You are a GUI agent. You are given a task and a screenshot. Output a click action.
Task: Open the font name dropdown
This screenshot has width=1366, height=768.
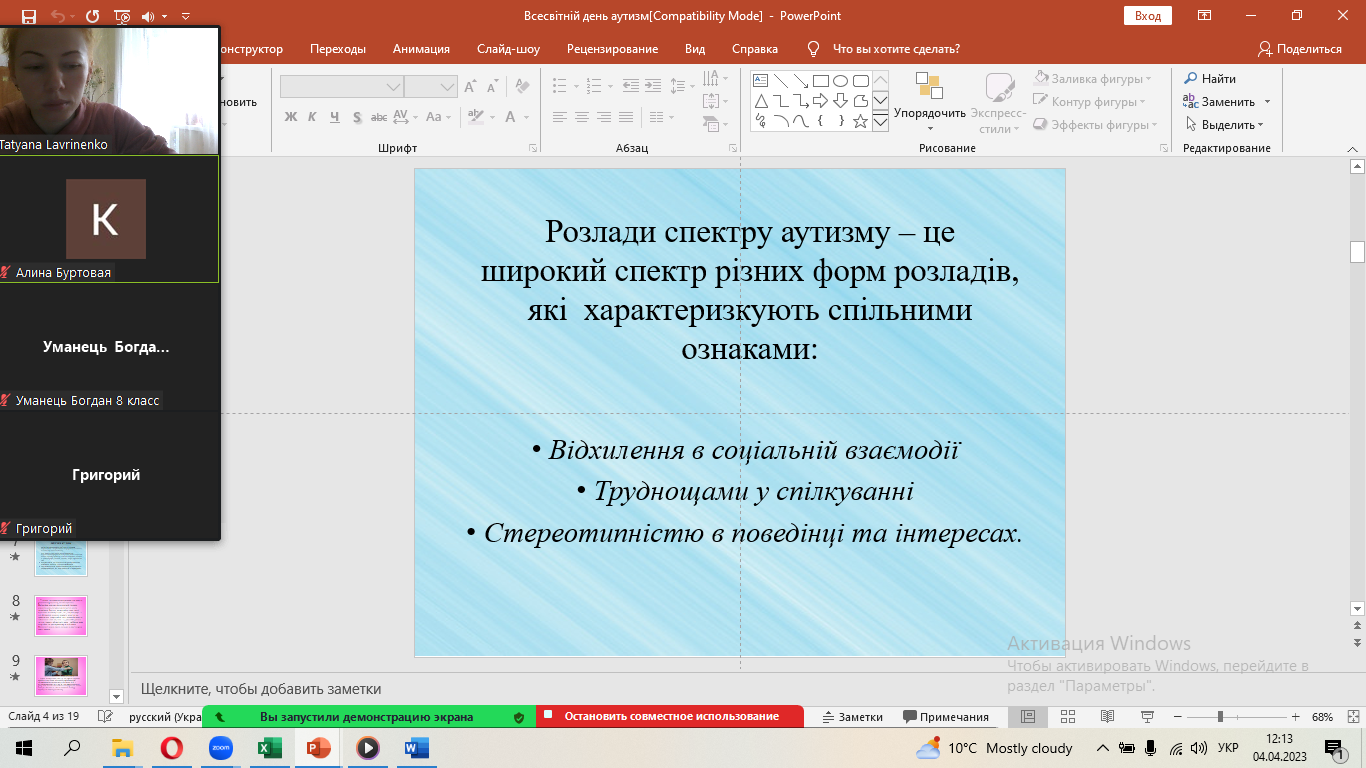(393, 88)
